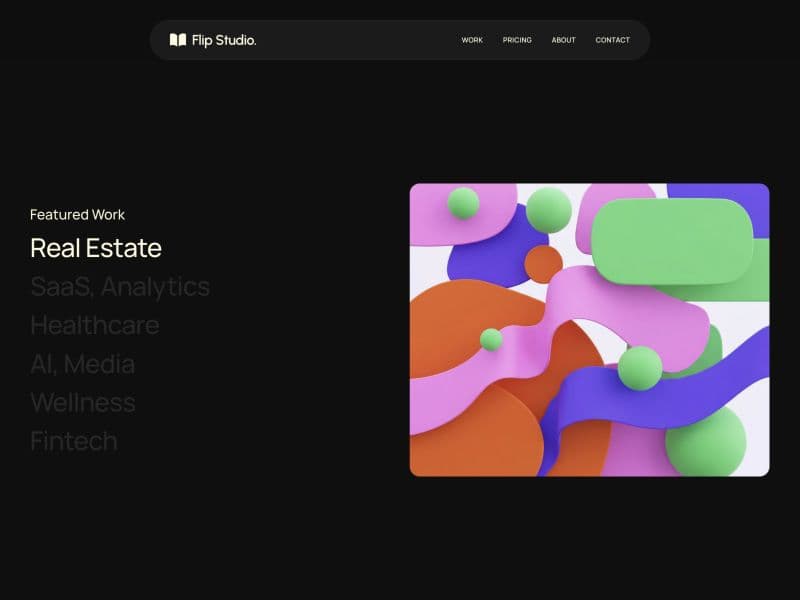This screenshot has width=800, height=600.
Task: Choose the Healthcare project entry
Action: [x=95, y=325]
